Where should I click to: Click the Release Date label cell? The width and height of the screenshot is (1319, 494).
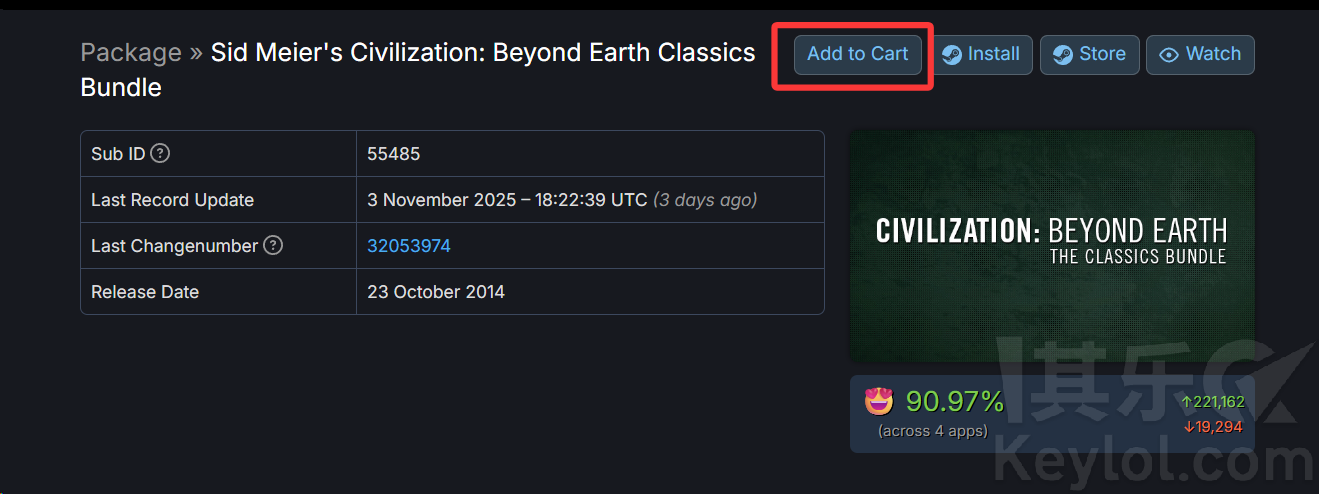[x=145, y=292]
